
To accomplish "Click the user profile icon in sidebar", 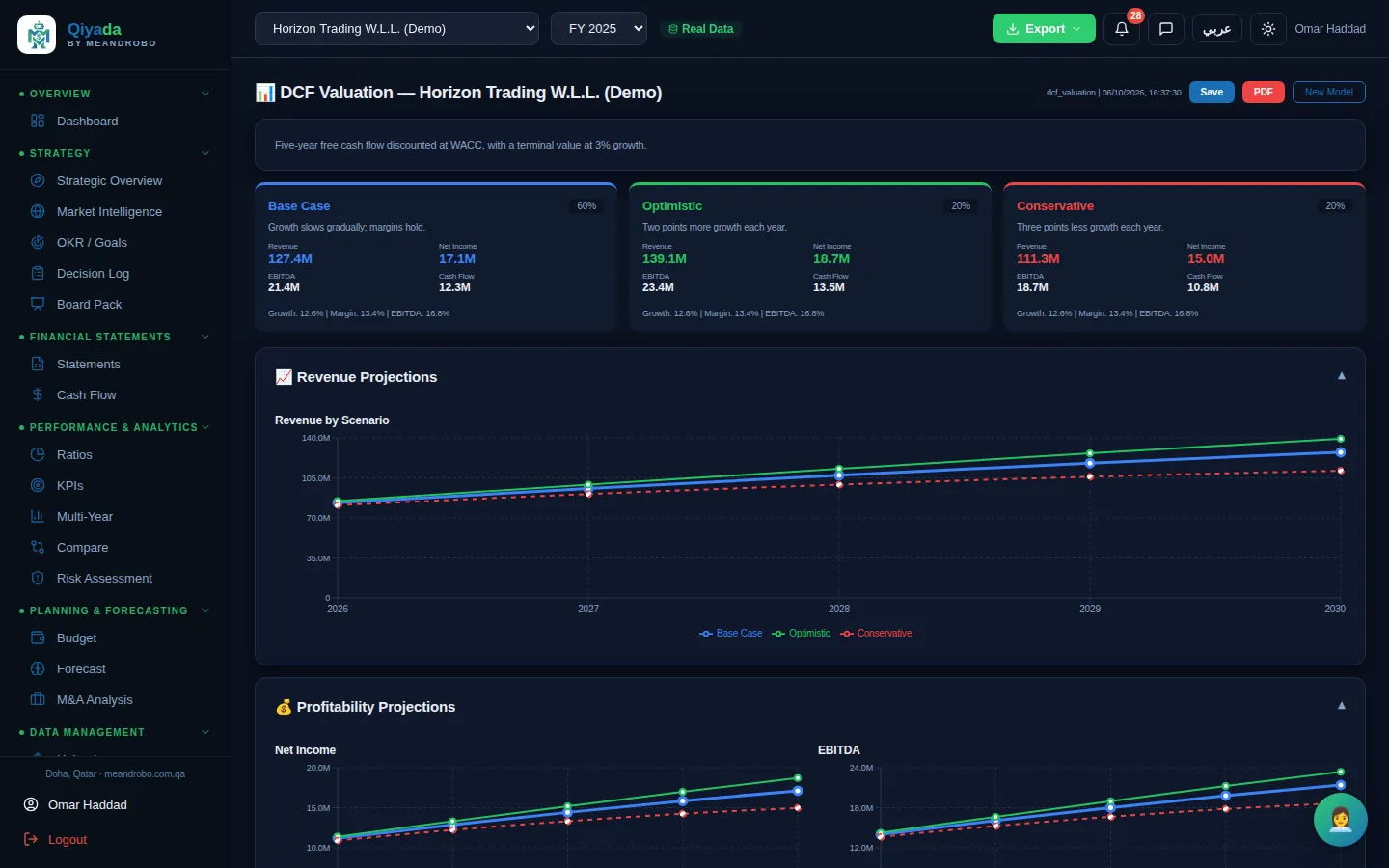I will pos(31,804).
